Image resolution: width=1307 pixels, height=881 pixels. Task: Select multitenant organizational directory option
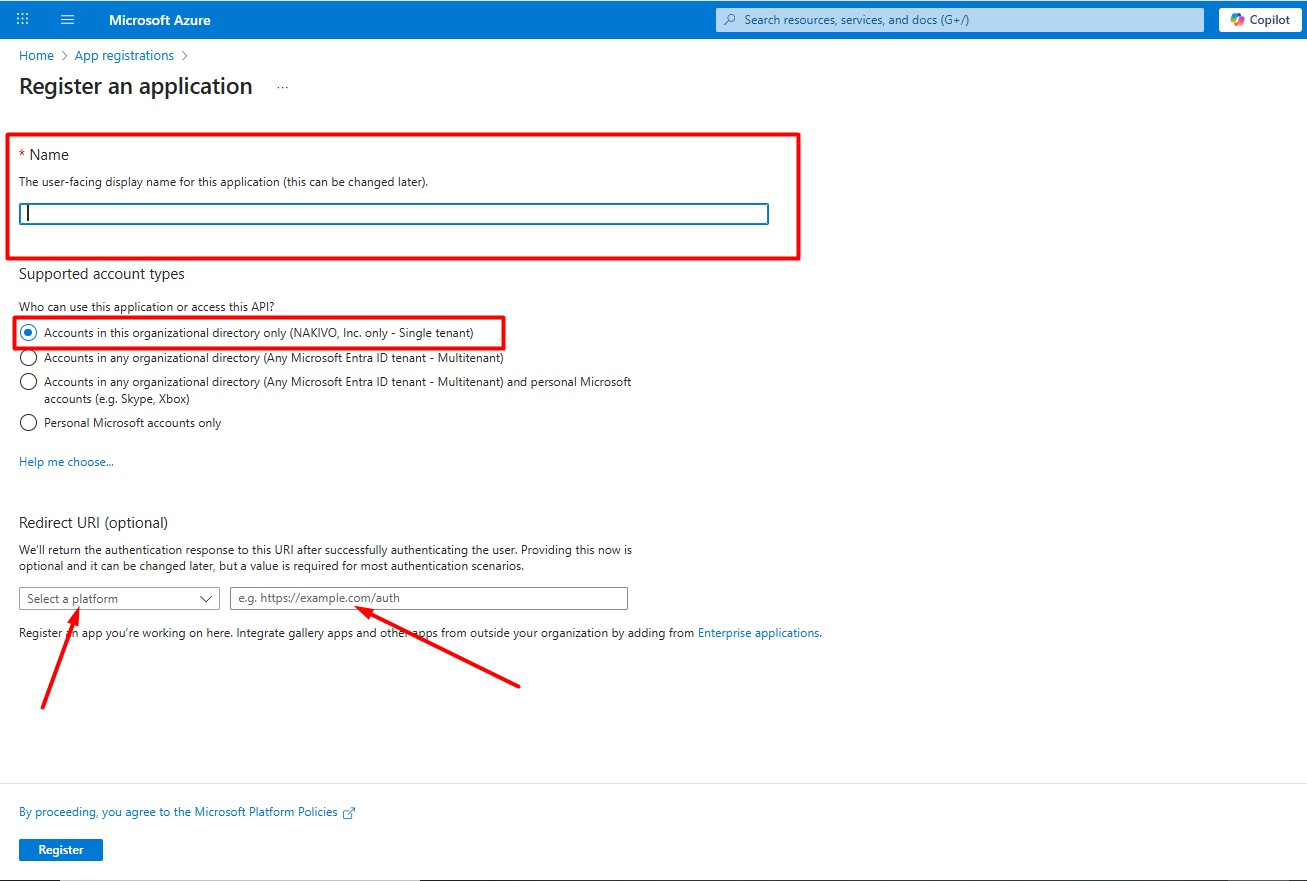click(x=28, y=358)
